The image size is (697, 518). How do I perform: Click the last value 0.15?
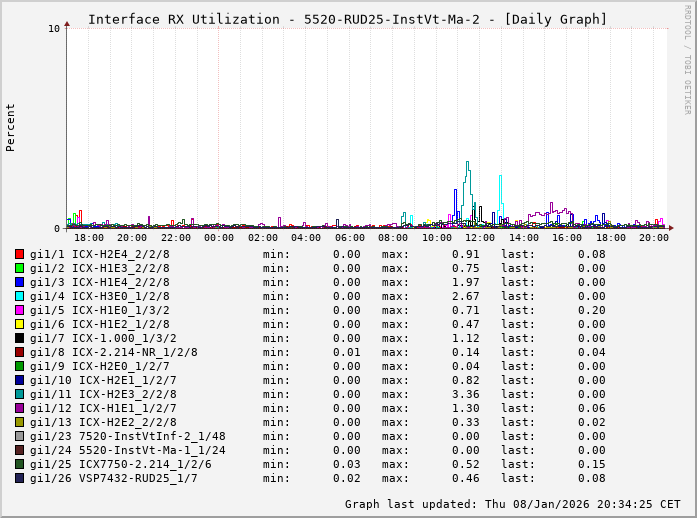pyautogui.click(x=592, y=465)
